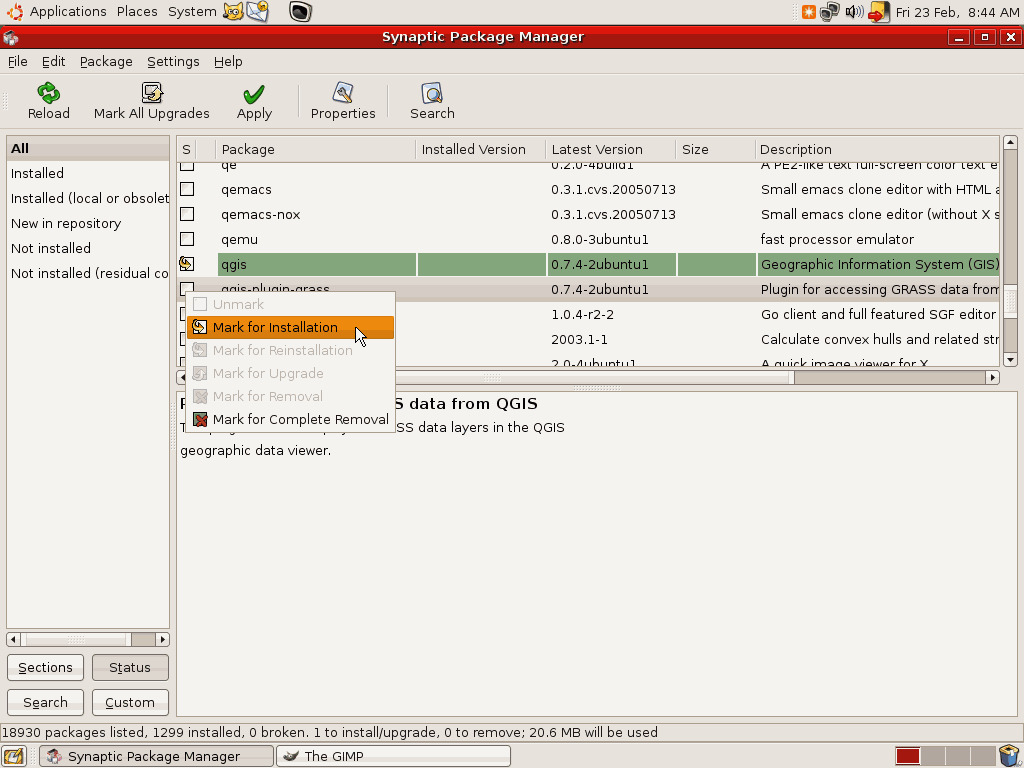This screenshot has width=1024, height=768.
Task: Select Installed (local or obsolete) filter
Action: [x=88, y=198]
